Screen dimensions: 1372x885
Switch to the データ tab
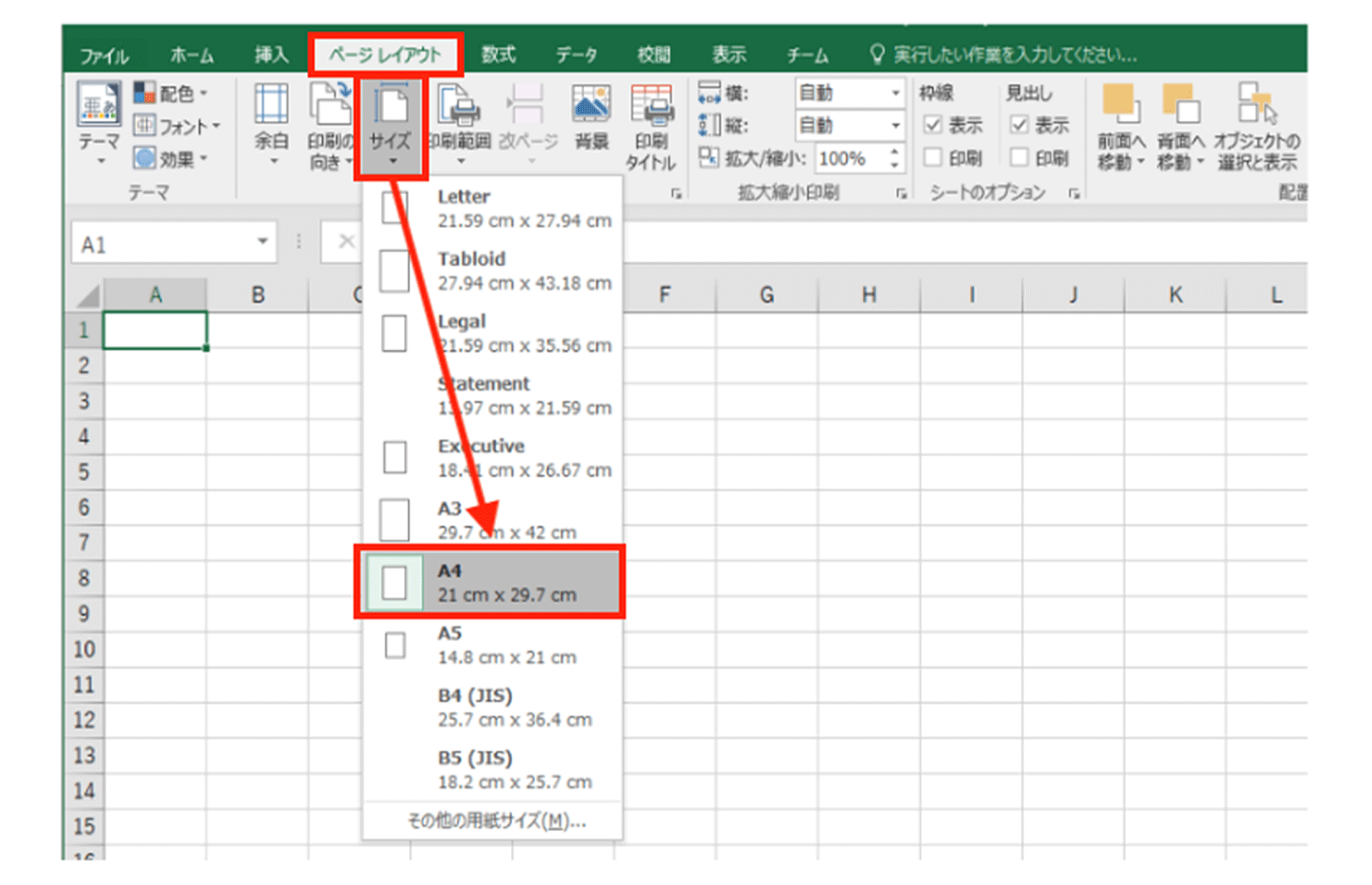click(576, 55)
